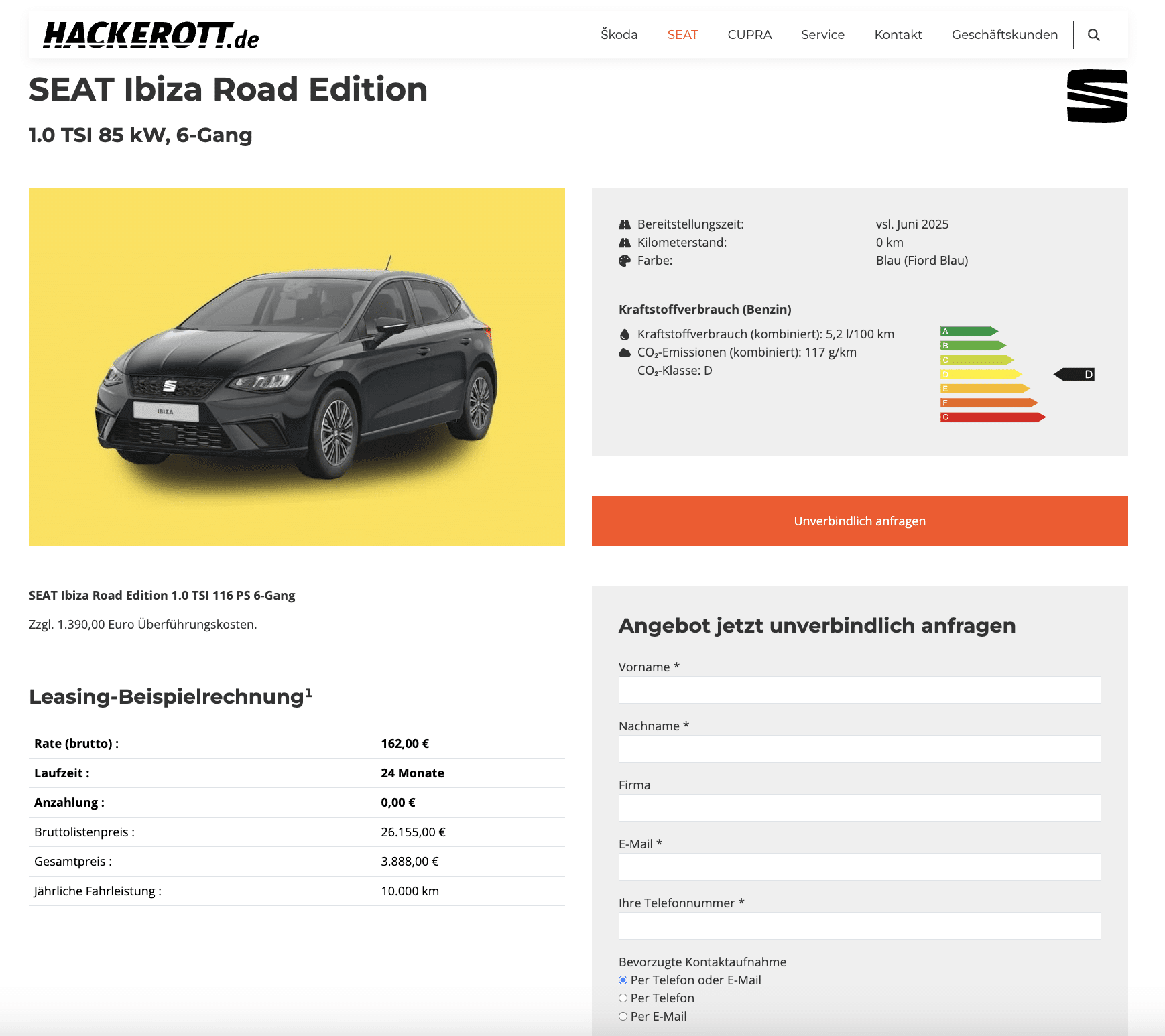Focus the Vorname input field
This screenshot has width=1165, height=1036.
[860, 690]
